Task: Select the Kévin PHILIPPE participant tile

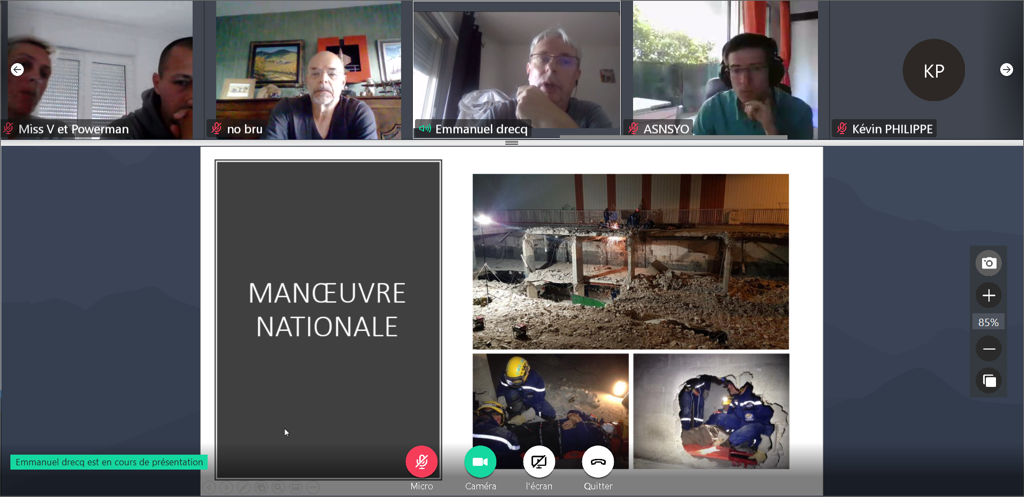Action: point(933,70)
